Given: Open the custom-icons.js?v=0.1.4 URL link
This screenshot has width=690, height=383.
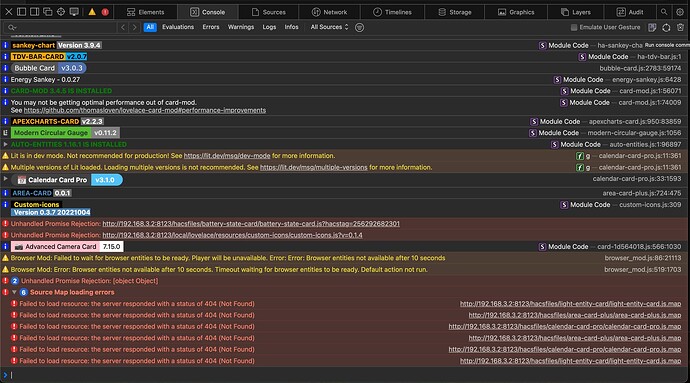Looking at the screenshot, I should (x=232, y=235).
